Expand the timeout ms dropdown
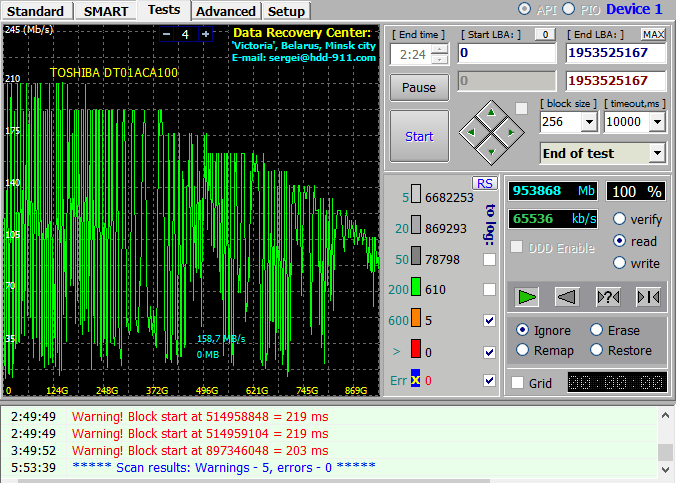 pos(657,122)
